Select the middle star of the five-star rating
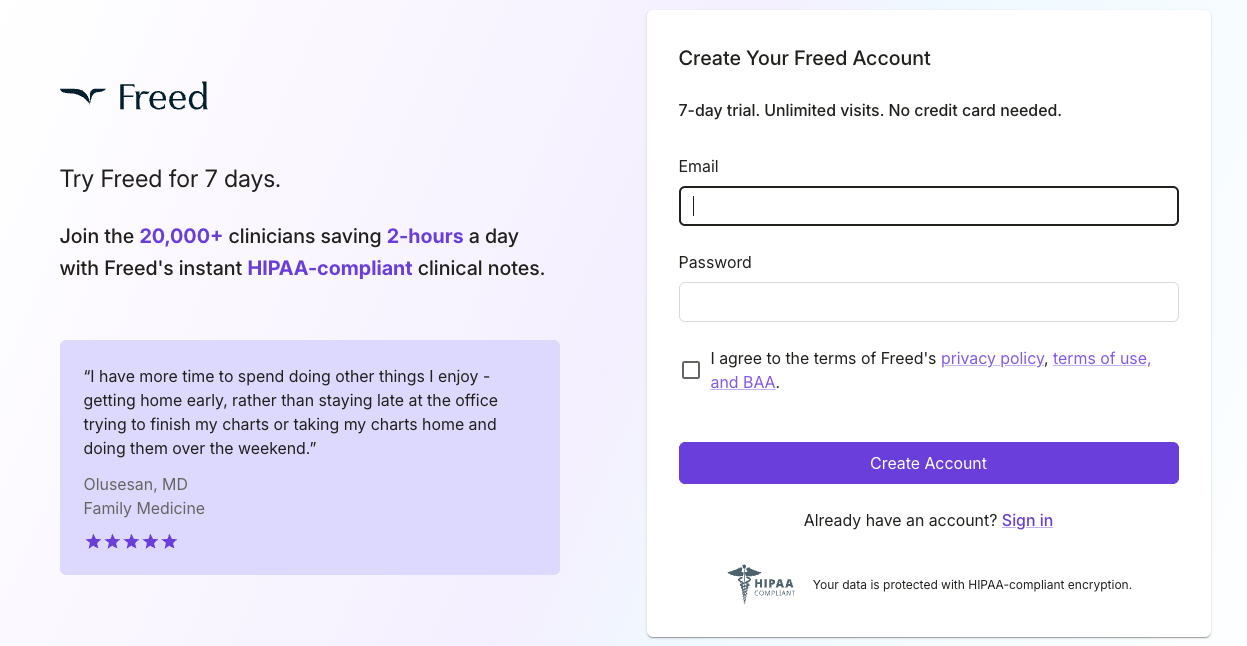 [131, 541]
